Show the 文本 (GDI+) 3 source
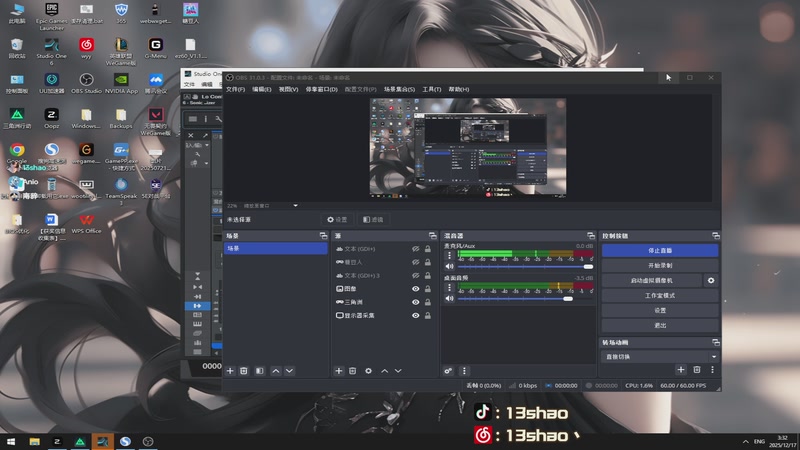 pyautogui.click(x=416, y=276)
